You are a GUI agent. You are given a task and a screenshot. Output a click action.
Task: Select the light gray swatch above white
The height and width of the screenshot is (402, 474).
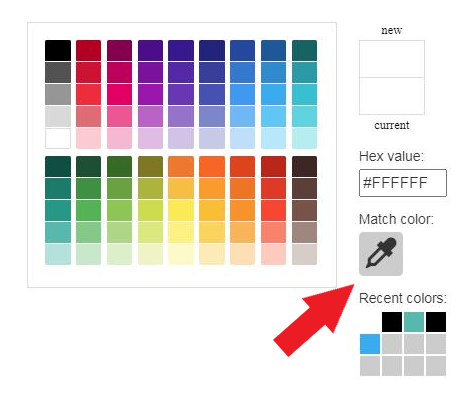coord(58,116)
